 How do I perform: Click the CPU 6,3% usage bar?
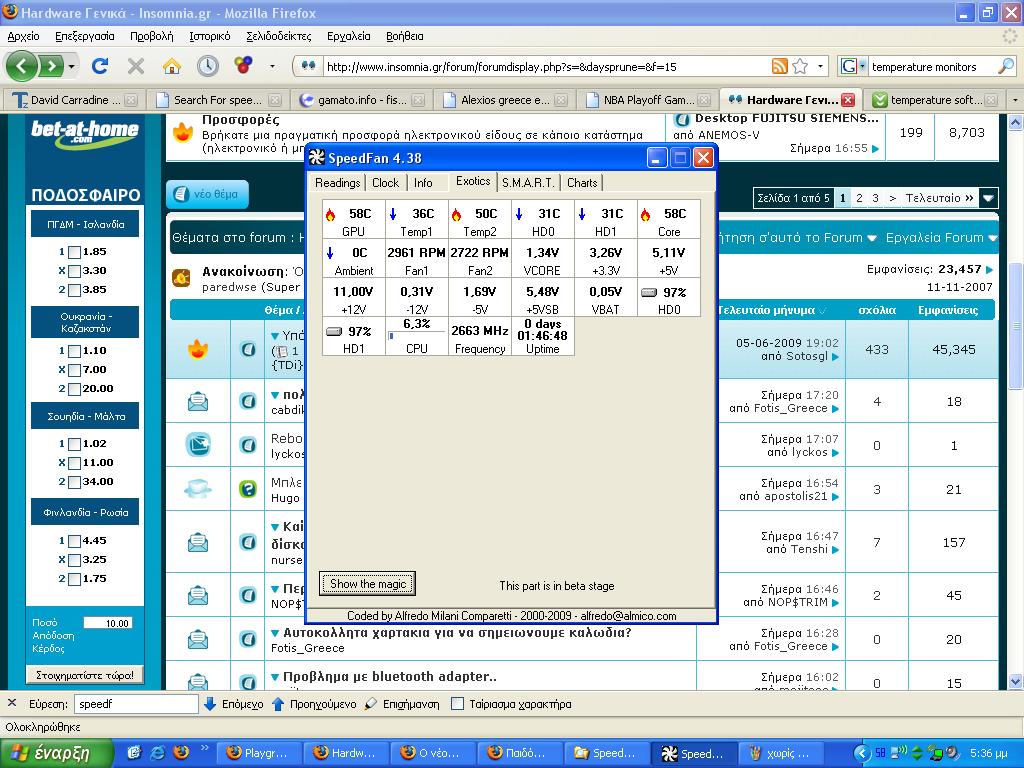[417, 336]
